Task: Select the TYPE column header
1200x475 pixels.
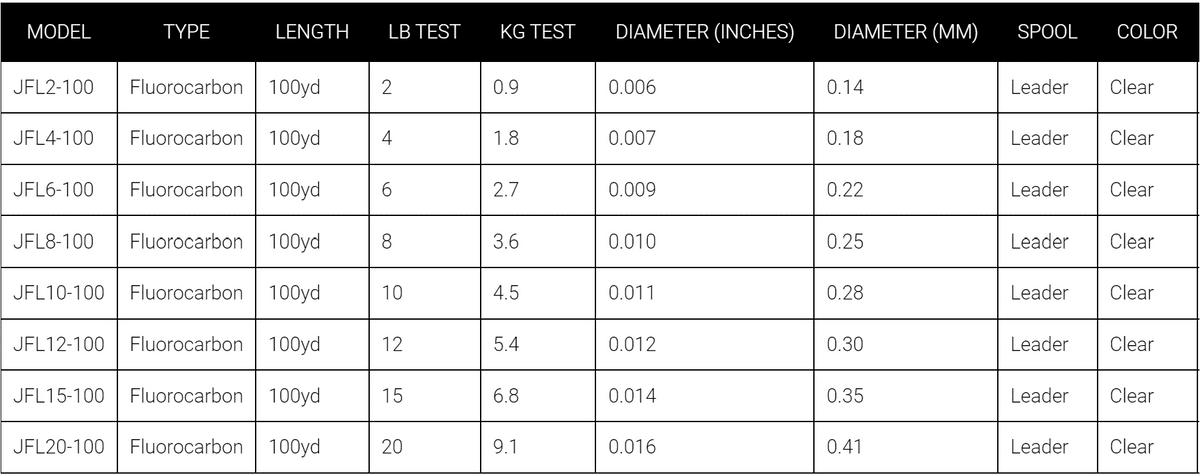Action: pos(187,32)
